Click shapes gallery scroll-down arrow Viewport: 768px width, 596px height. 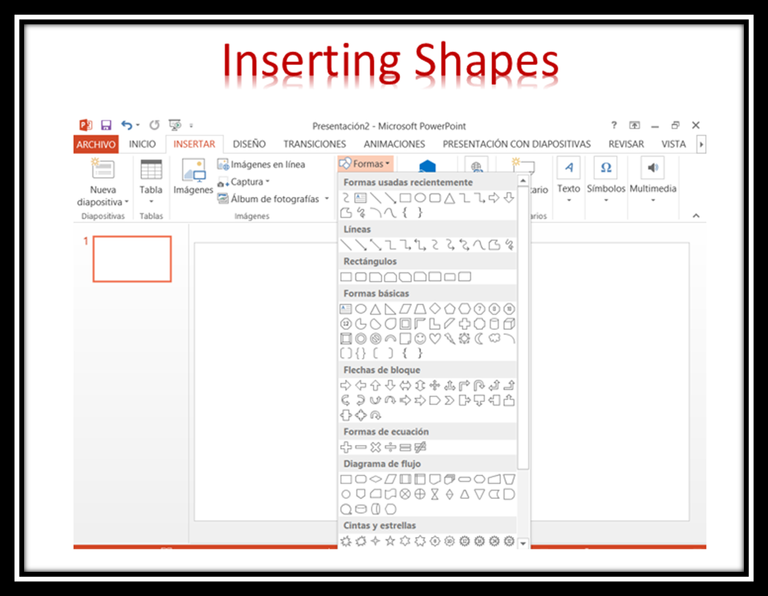(x=523, y=543)
